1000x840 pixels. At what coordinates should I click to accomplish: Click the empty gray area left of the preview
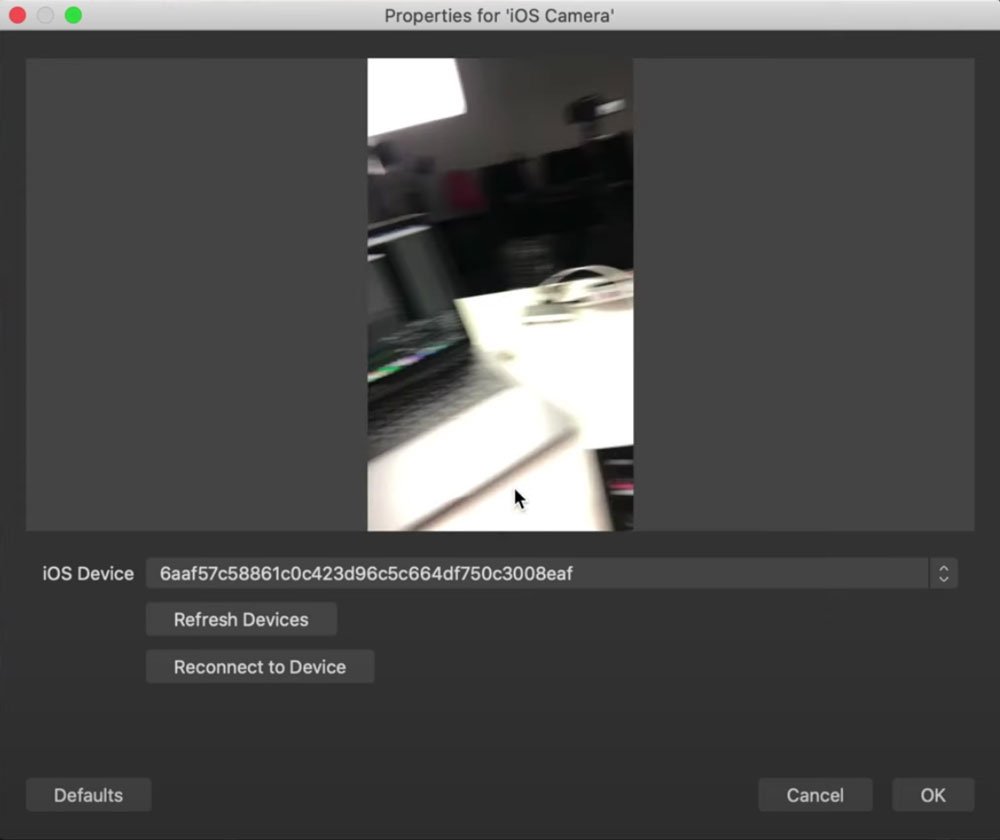196,294
